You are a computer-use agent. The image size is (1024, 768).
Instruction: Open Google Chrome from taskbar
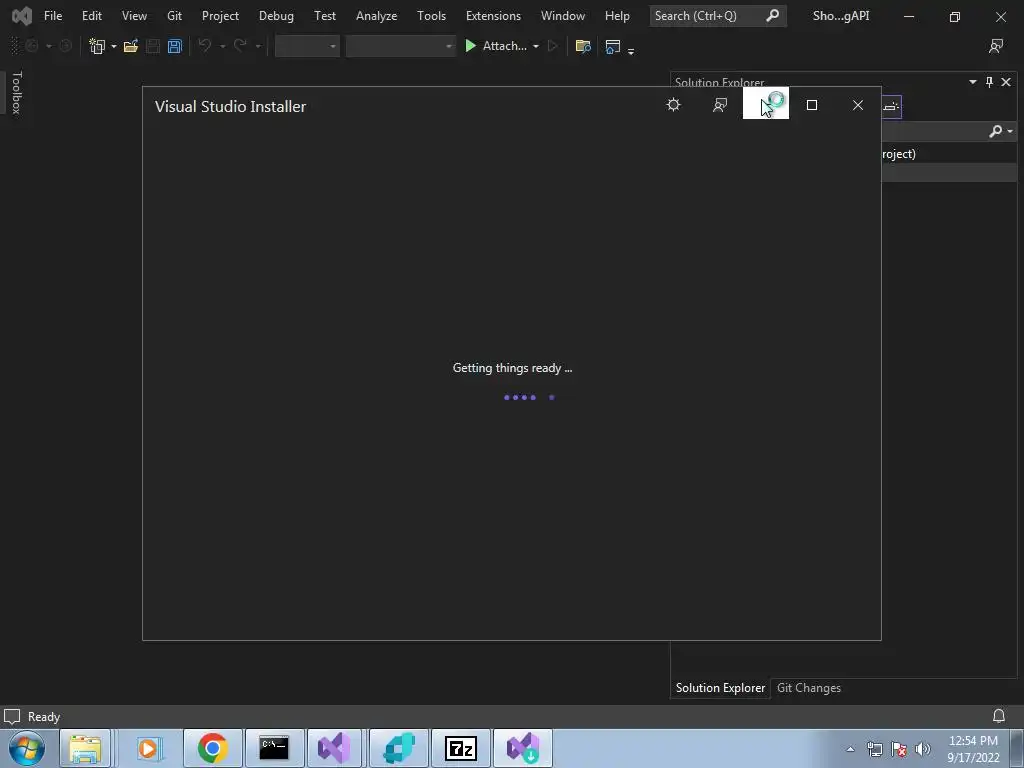pyautogui.click(x=212, y=748)
